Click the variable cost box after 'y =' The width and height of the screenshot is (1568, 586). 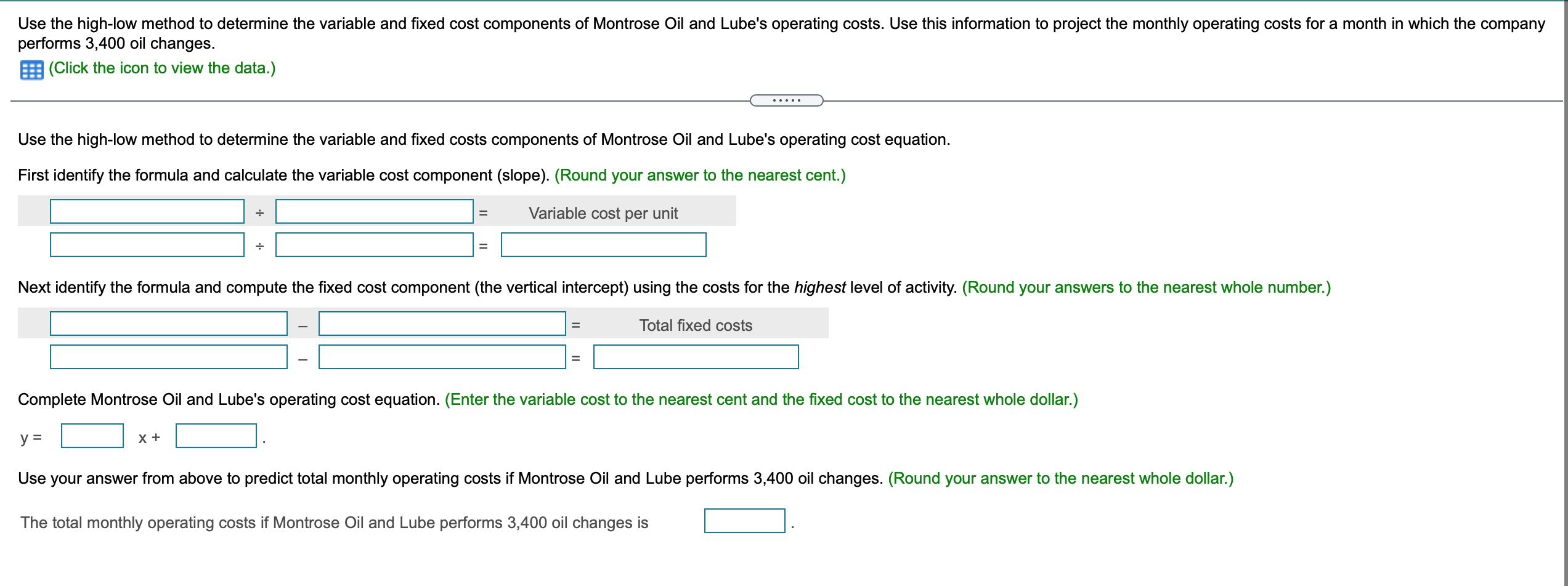(92, 436)
